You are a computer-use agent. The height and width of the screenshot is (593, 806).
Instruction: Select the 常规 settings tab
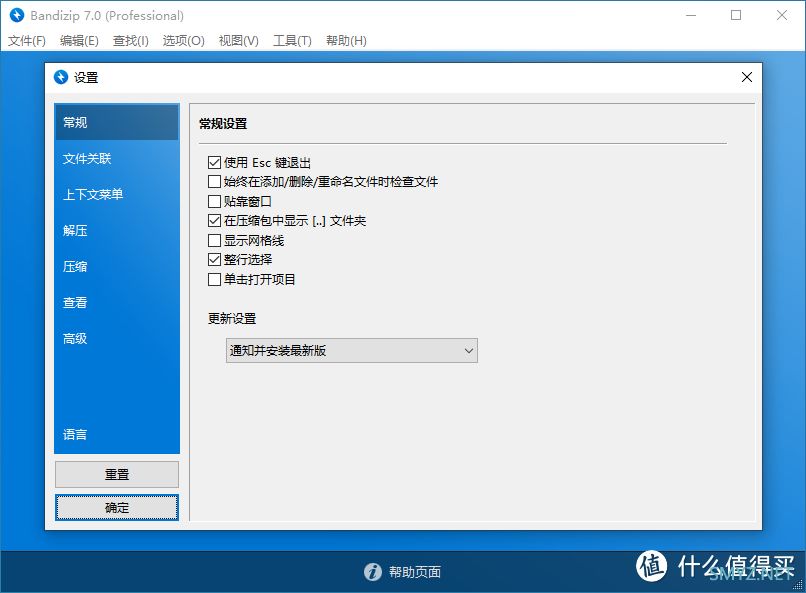[117, 122]
